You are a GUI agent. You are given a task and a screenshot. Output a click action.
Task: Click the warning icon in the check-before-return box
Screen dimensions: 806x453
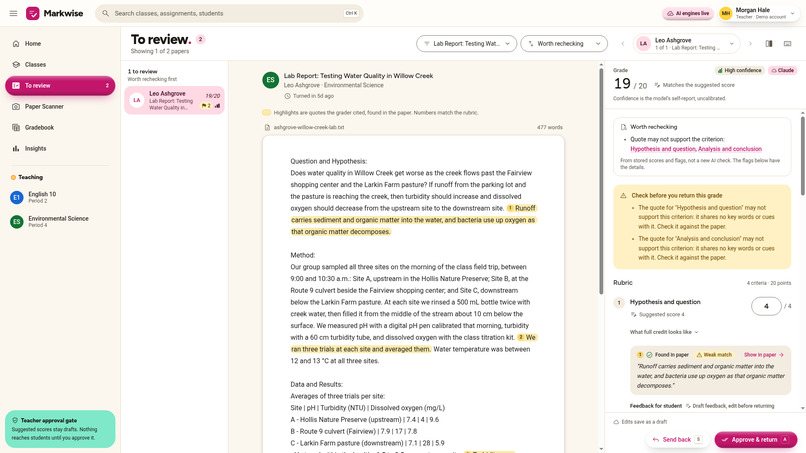(x=623, y=195)
